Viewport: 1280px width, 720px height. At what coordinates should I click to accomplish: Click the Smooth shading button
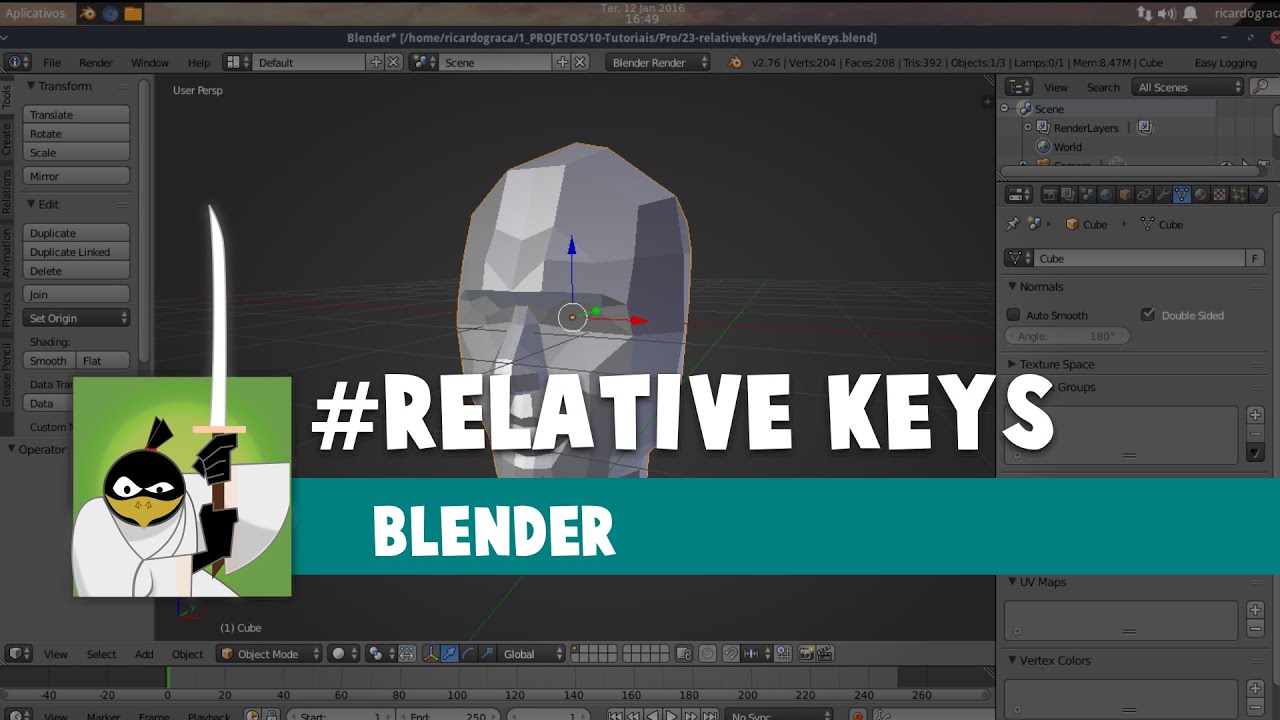point(49,361)
